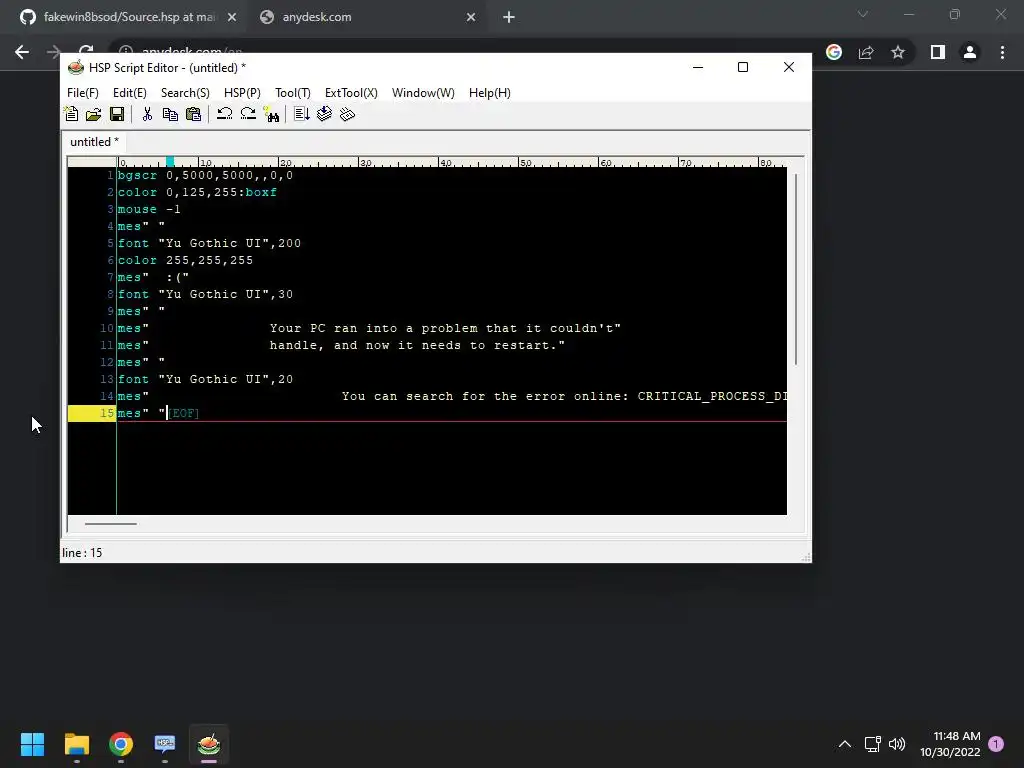1024x768 pixels.
Task: Open the HSP(P) menu
Action: pyautogui.click(x=242, y=93)
